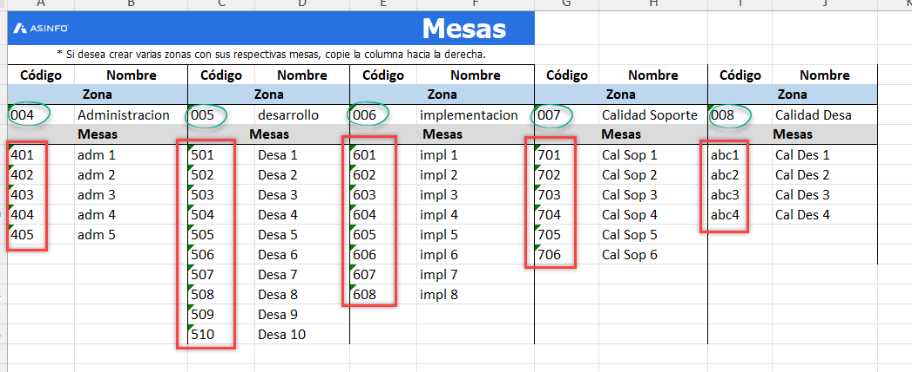The width and height of the screenshot is (912, 372).
Task: Select zone code cell 004
Action: point(41,115)
